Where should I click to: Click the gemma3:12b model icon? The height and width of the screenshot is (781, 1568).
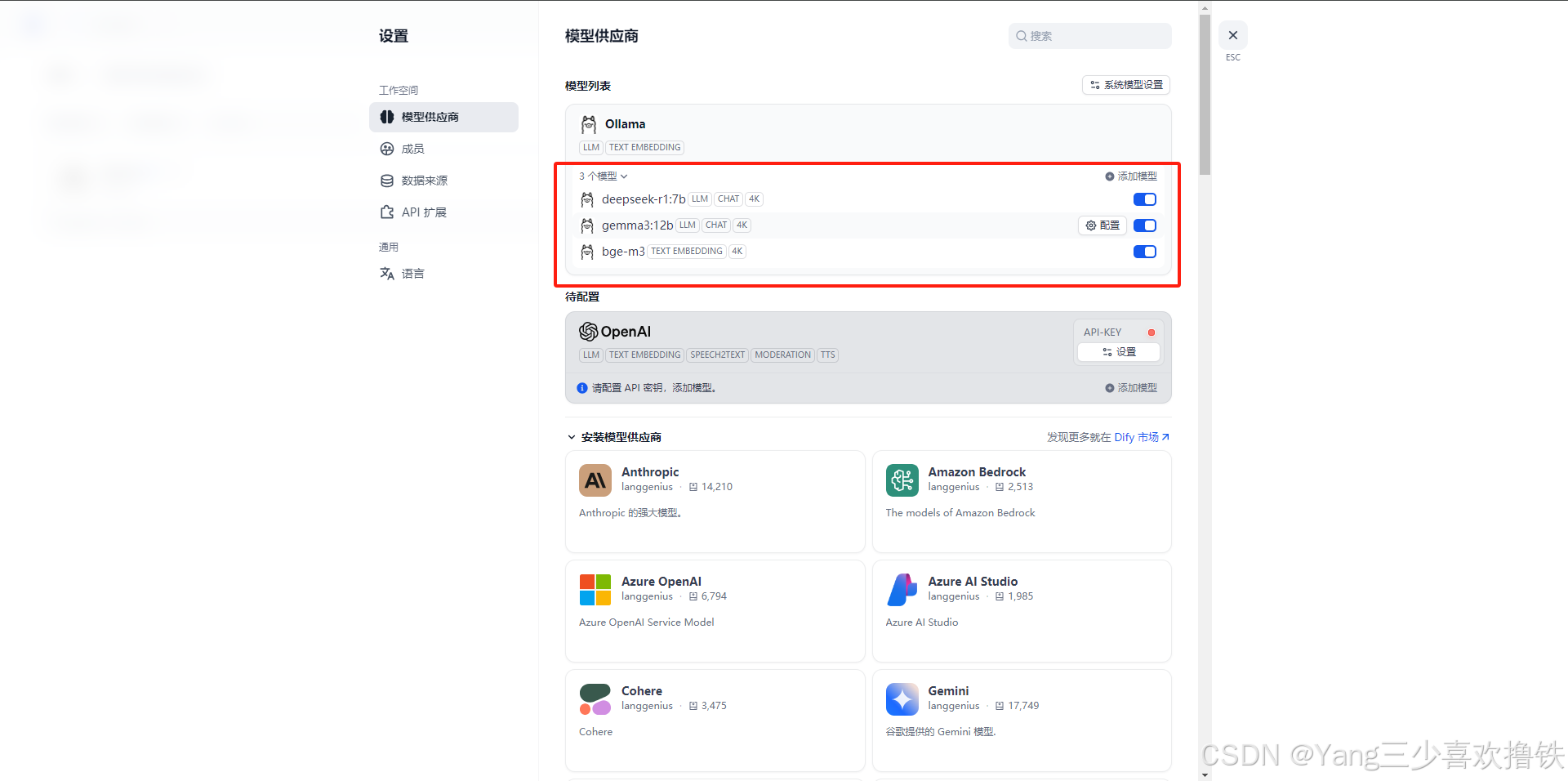pyautogui.click(x=587, y=225)
